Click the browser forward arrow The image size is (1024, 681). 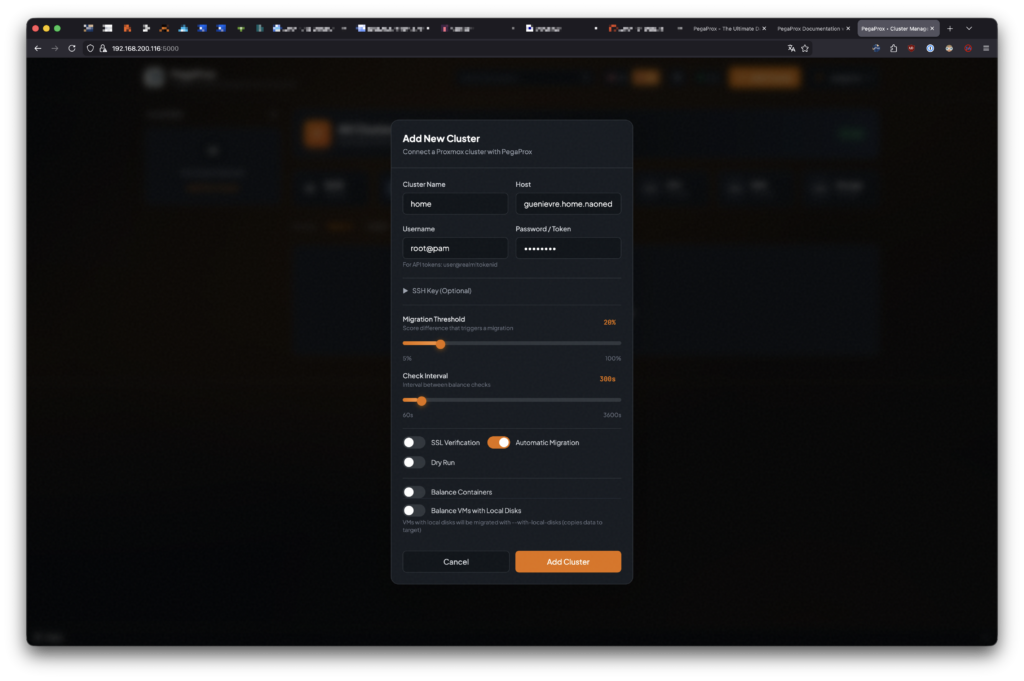tap(55, 48)
